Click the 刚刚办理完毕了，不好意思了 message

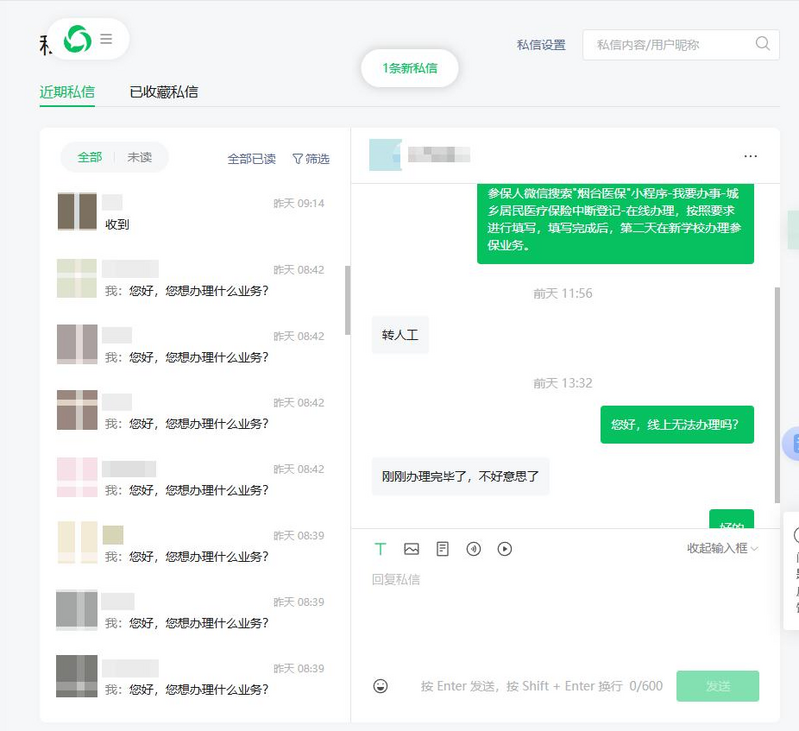coord(460,476)
